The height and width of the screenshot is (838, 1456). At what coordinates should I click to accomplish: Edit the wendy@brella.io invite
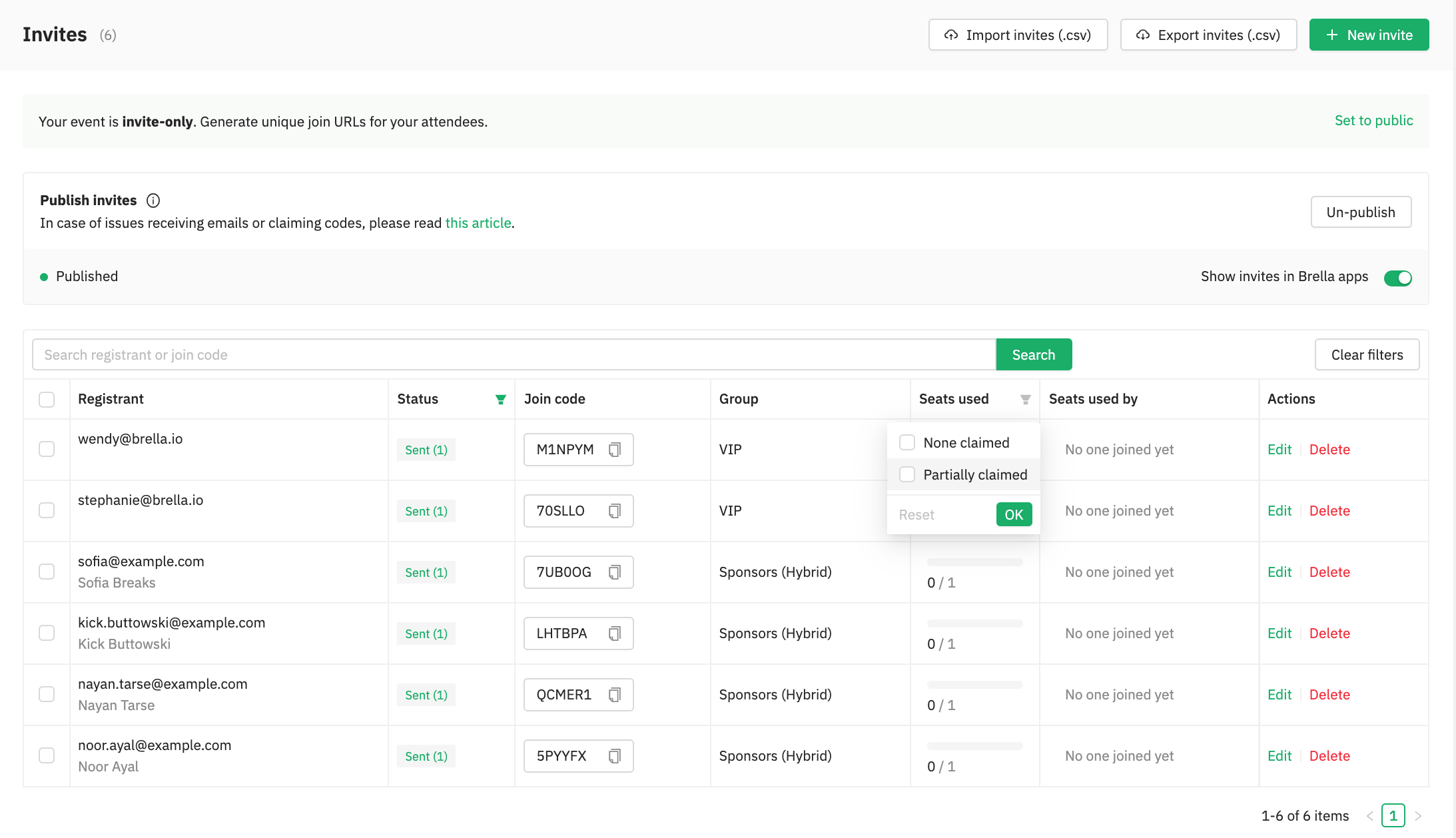(x=1279, y=450)
